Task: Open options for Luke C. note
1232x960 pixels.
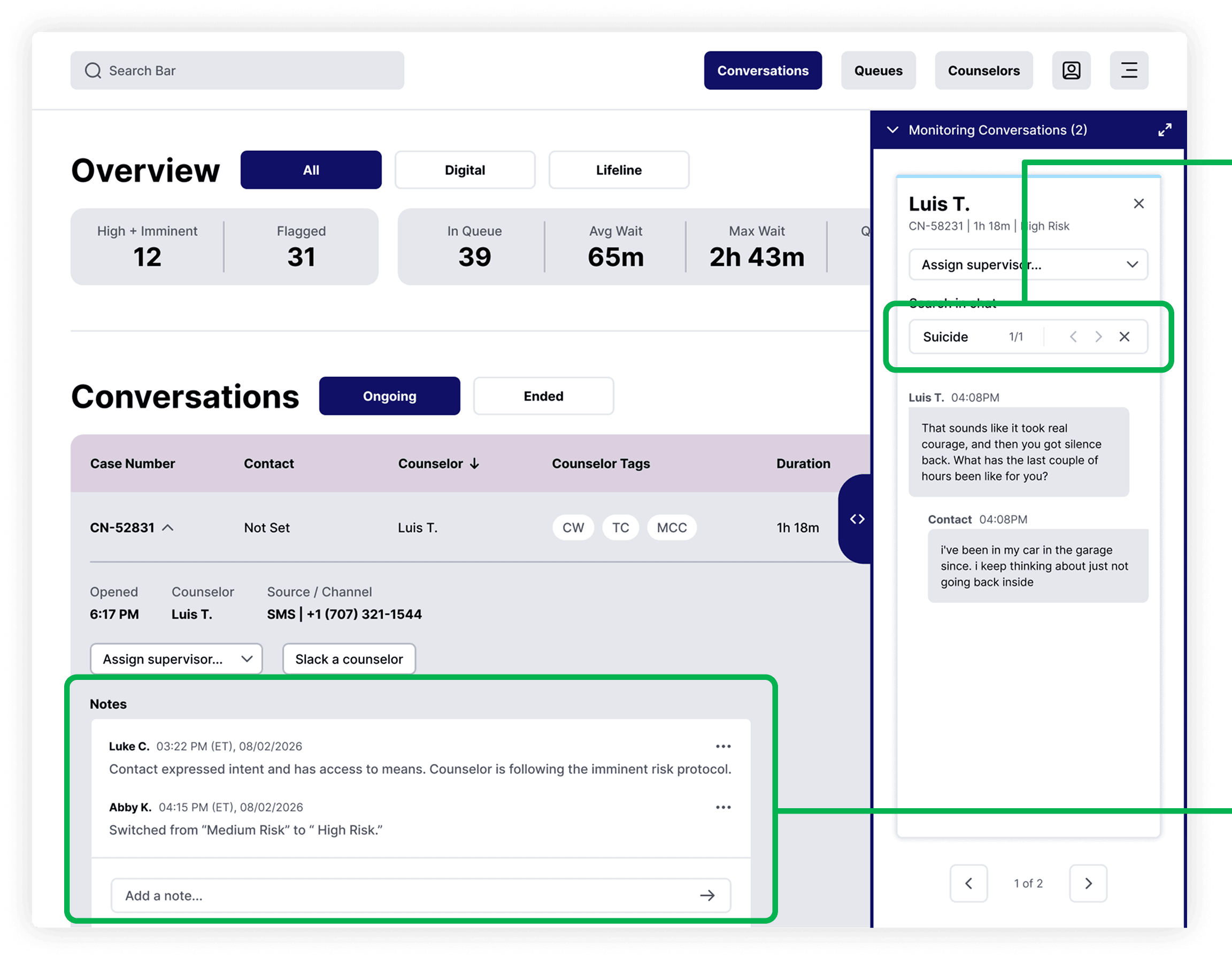Action: (723, 746)
